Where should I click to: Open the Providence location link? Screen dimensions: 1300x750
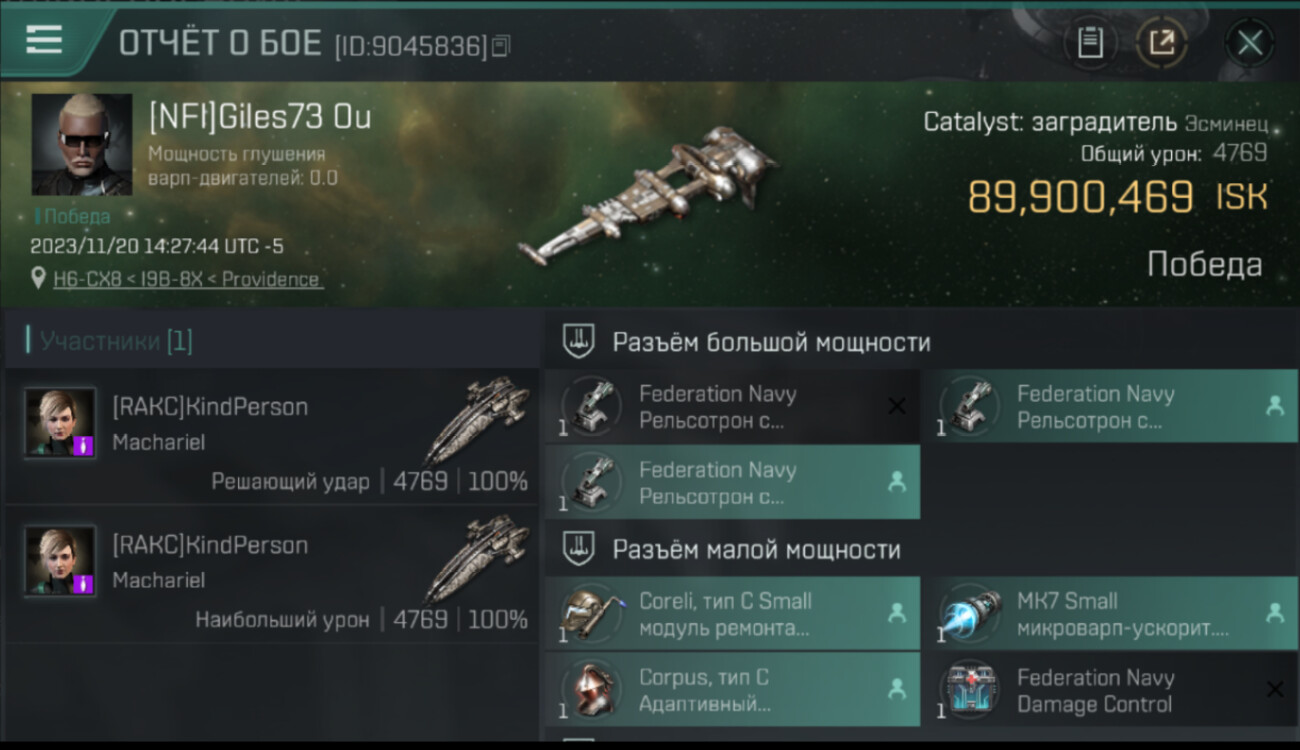coord(188,279)
